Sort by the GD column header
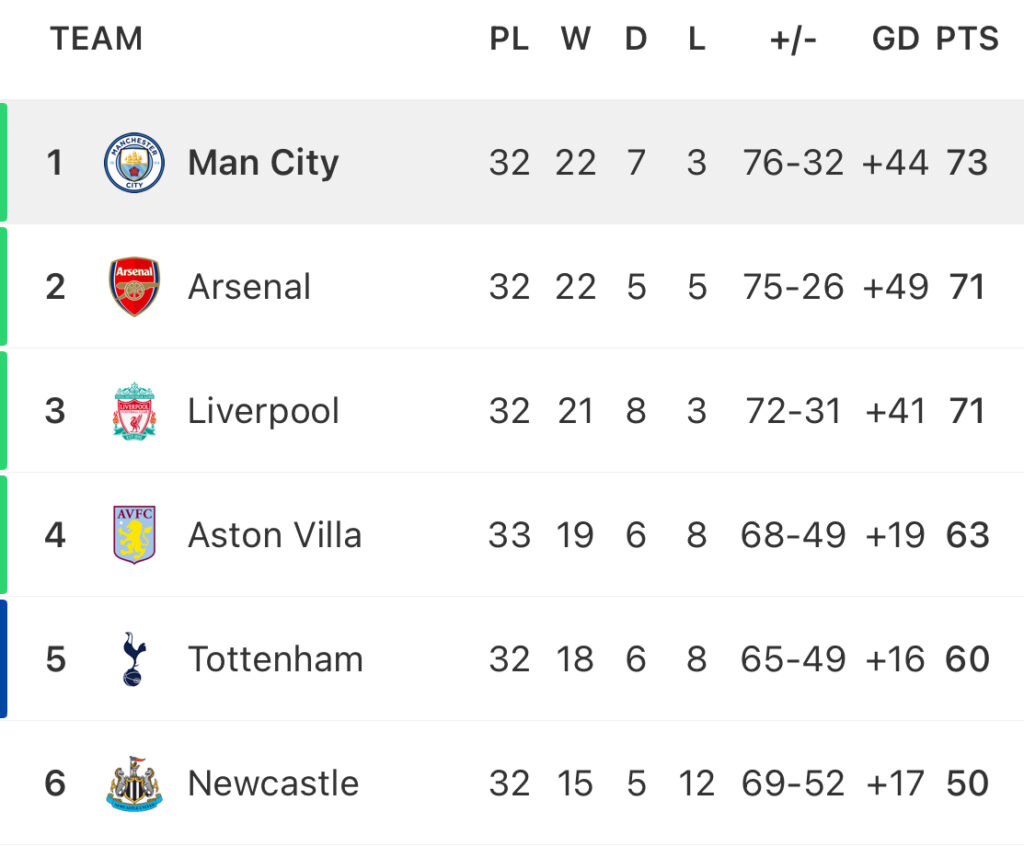Screen dimensions: 1024x846 coord(895,39)
